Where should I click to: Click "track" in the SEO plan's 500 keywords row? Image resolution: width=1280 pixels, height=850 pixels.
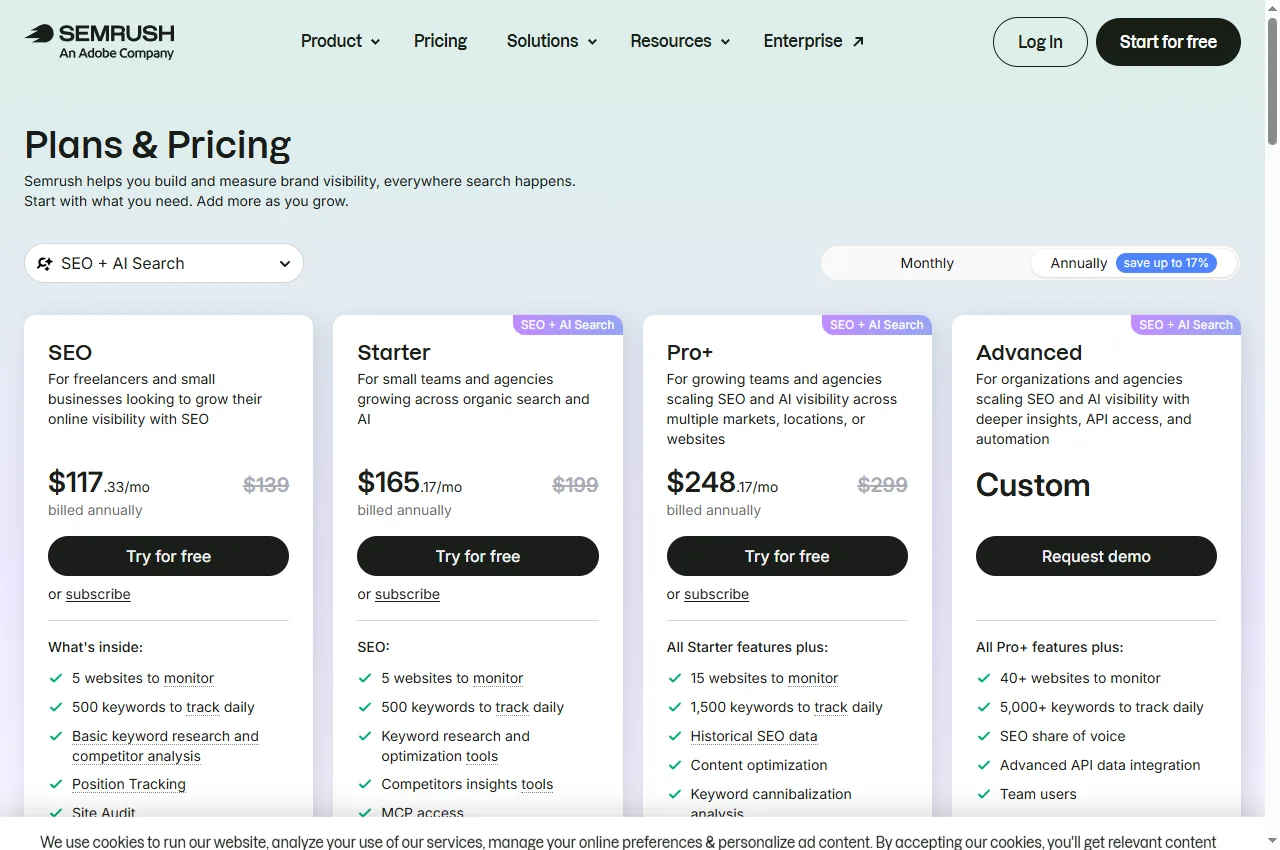(x=203, y=707)
